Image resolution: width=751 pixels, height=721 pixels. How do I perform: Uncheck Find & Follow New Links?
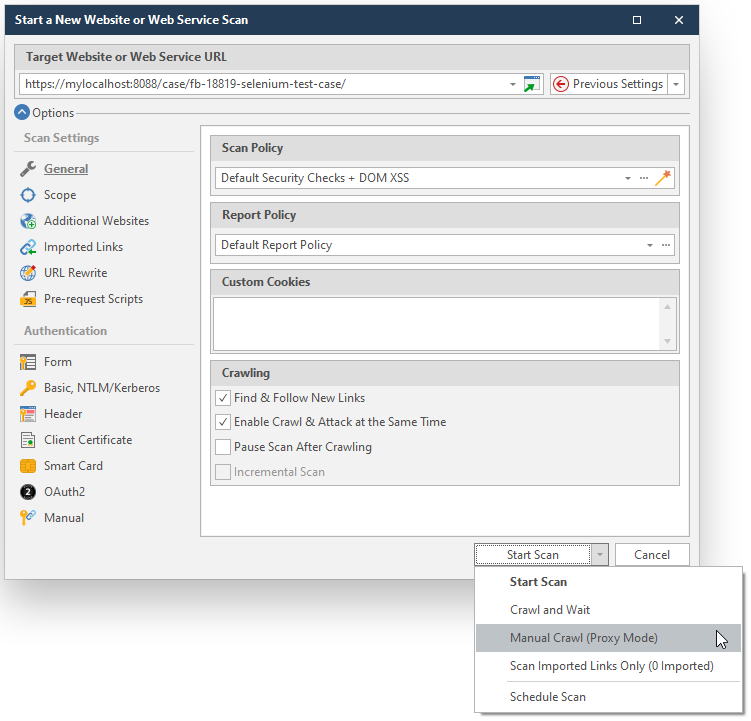pyautogui.click(x=223, y=398)
